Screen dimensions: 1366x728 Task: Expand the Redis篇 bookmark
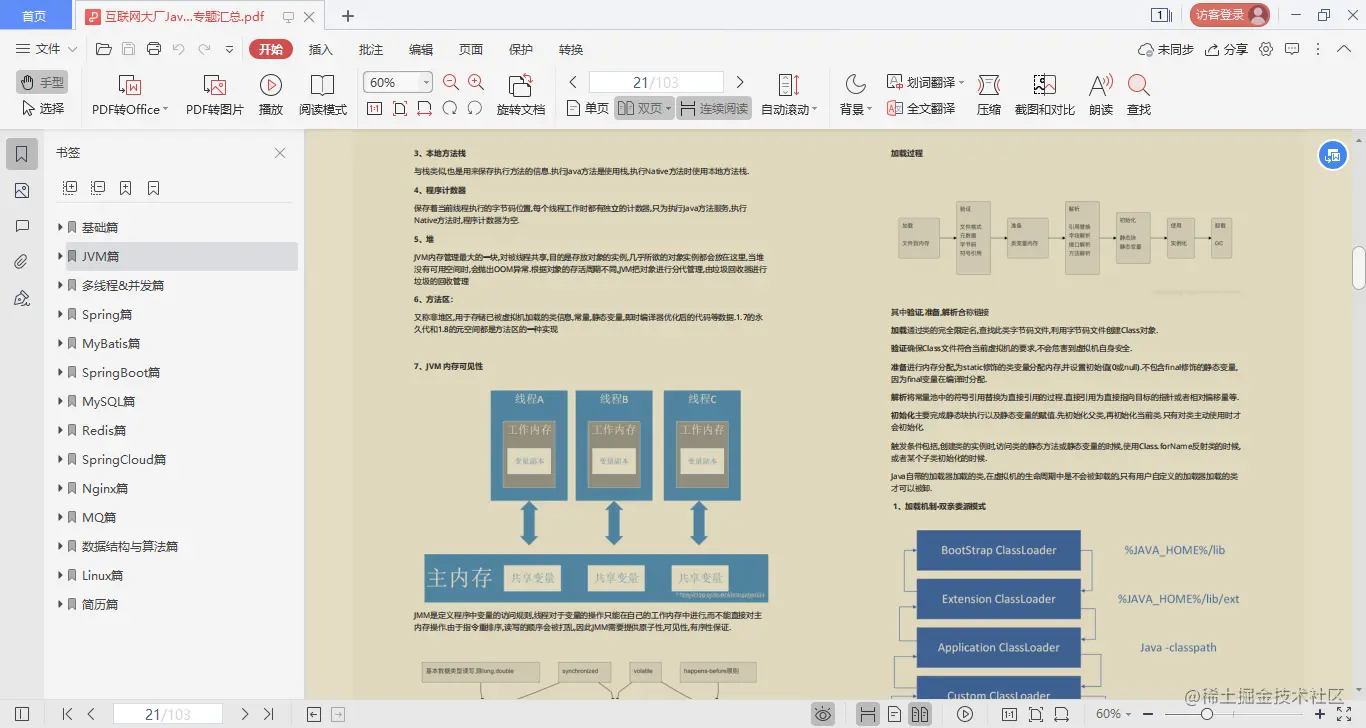(x=61, y=430)
